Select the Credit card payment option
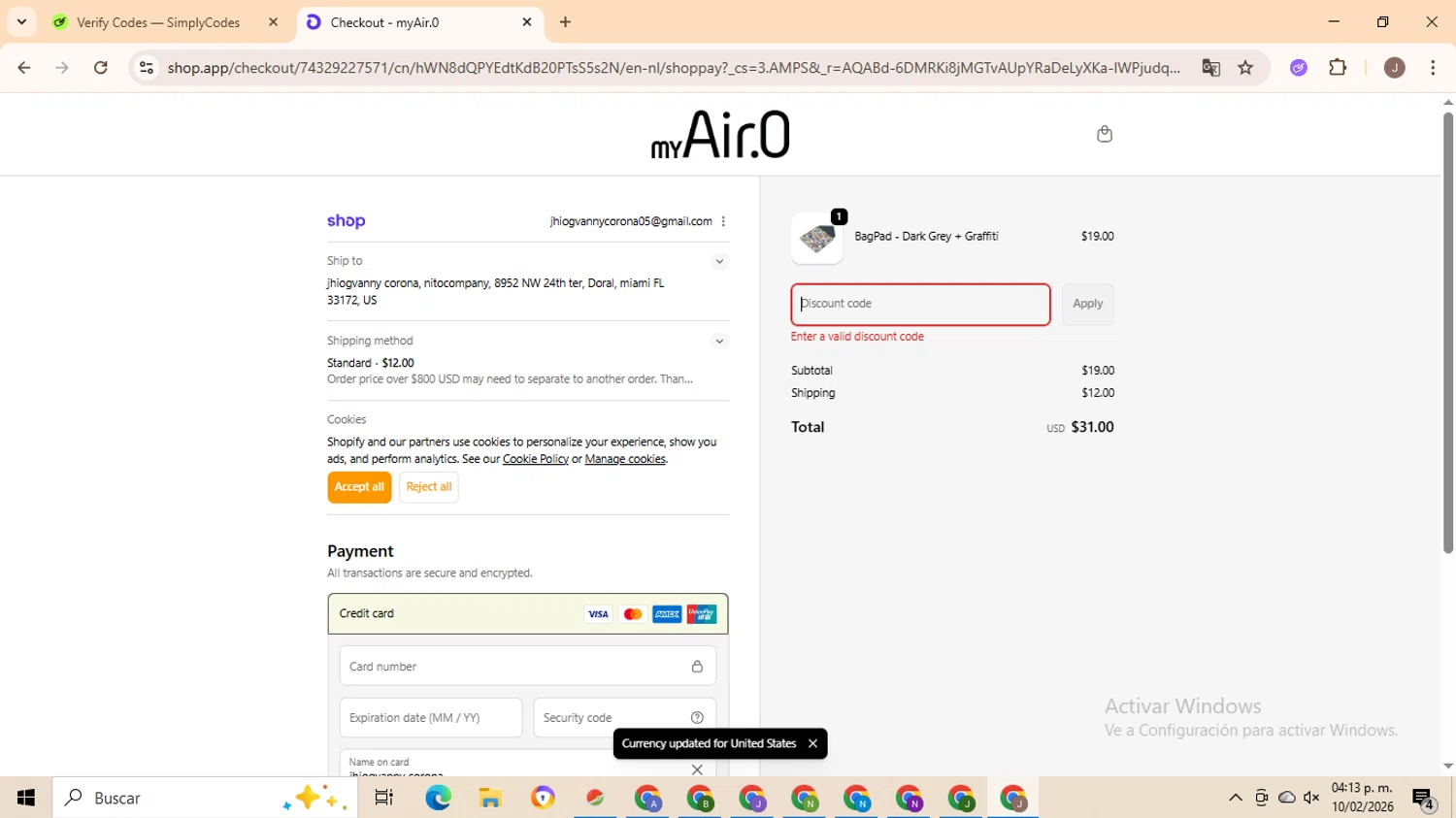Viewport: 1456px width, 818px height. point(528,614)
